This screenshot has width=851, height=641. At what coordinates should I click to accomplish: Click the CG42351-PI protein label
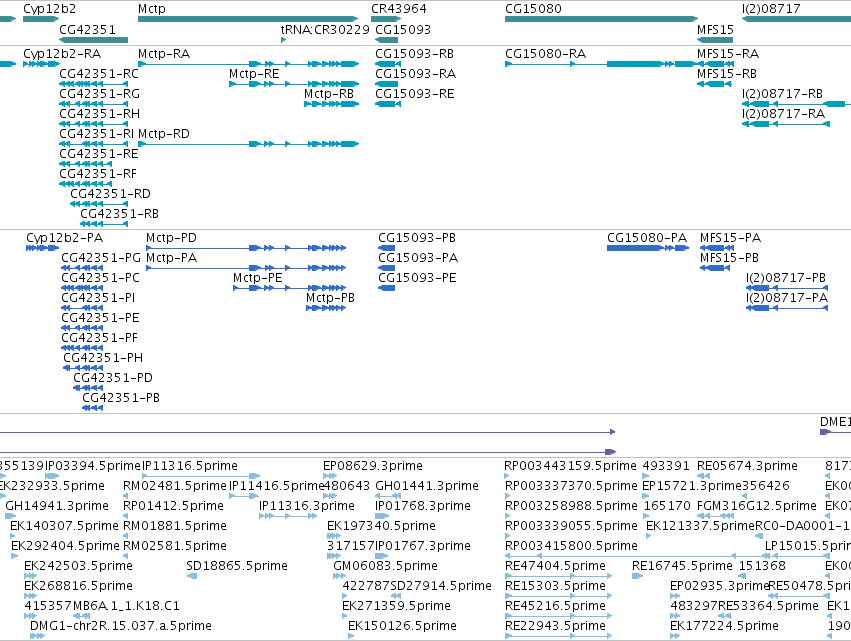[98, 298]
